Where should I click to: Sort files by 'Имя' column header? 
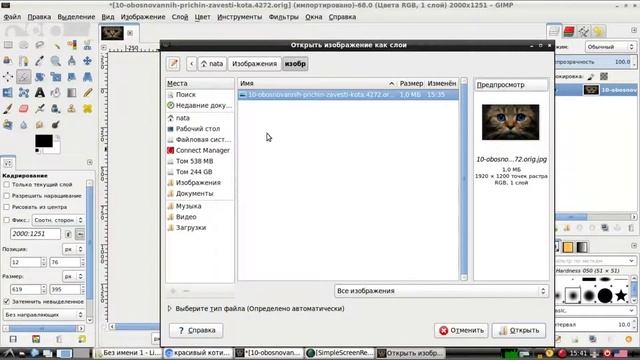(317, 83)
